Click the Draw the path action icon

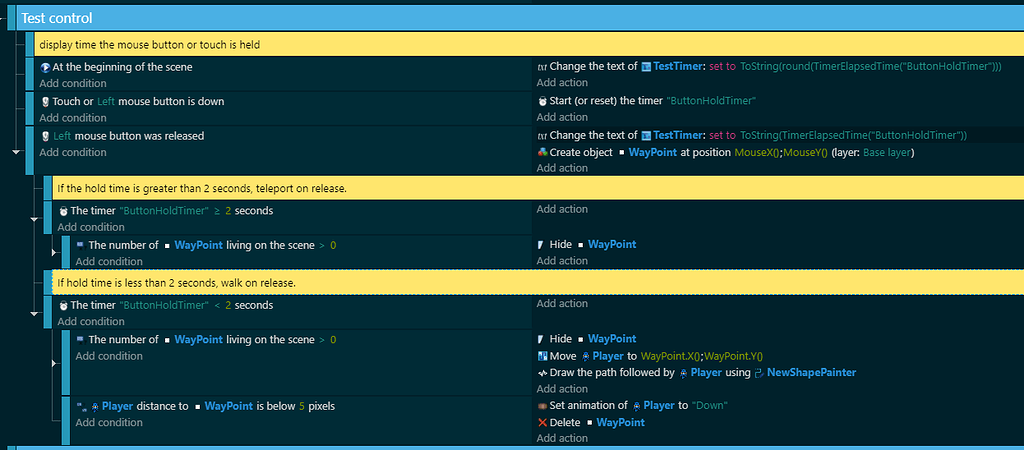(542, 373)
